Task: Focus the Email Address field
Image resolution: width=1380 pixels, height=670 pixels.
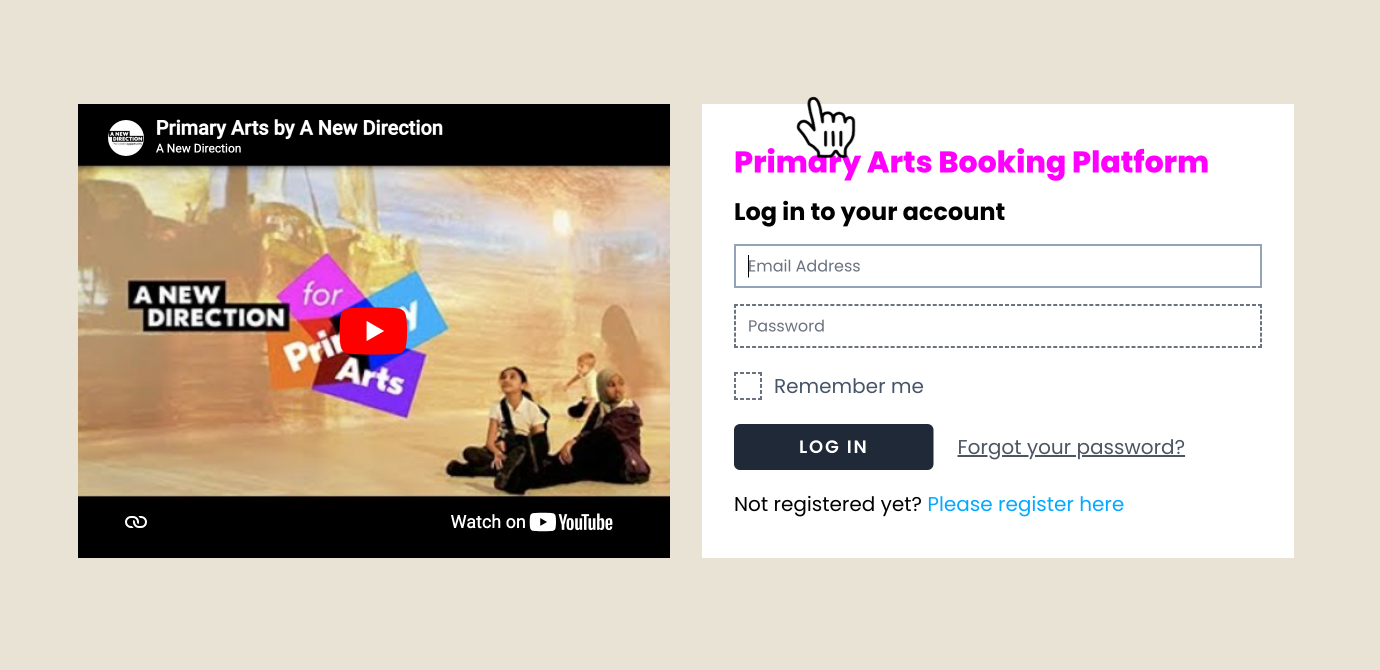Action: (x=997, y=266)
